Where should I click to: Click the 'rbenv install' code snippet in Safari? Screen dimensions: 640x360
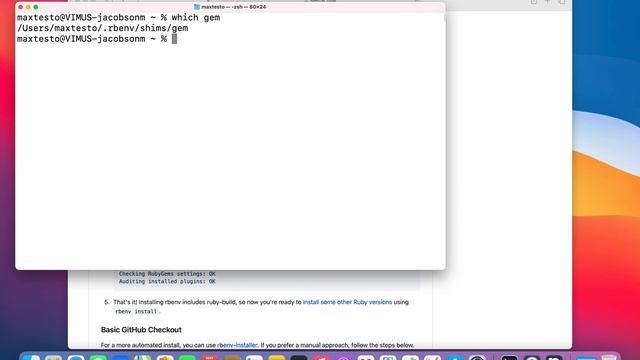click(136, 311)
